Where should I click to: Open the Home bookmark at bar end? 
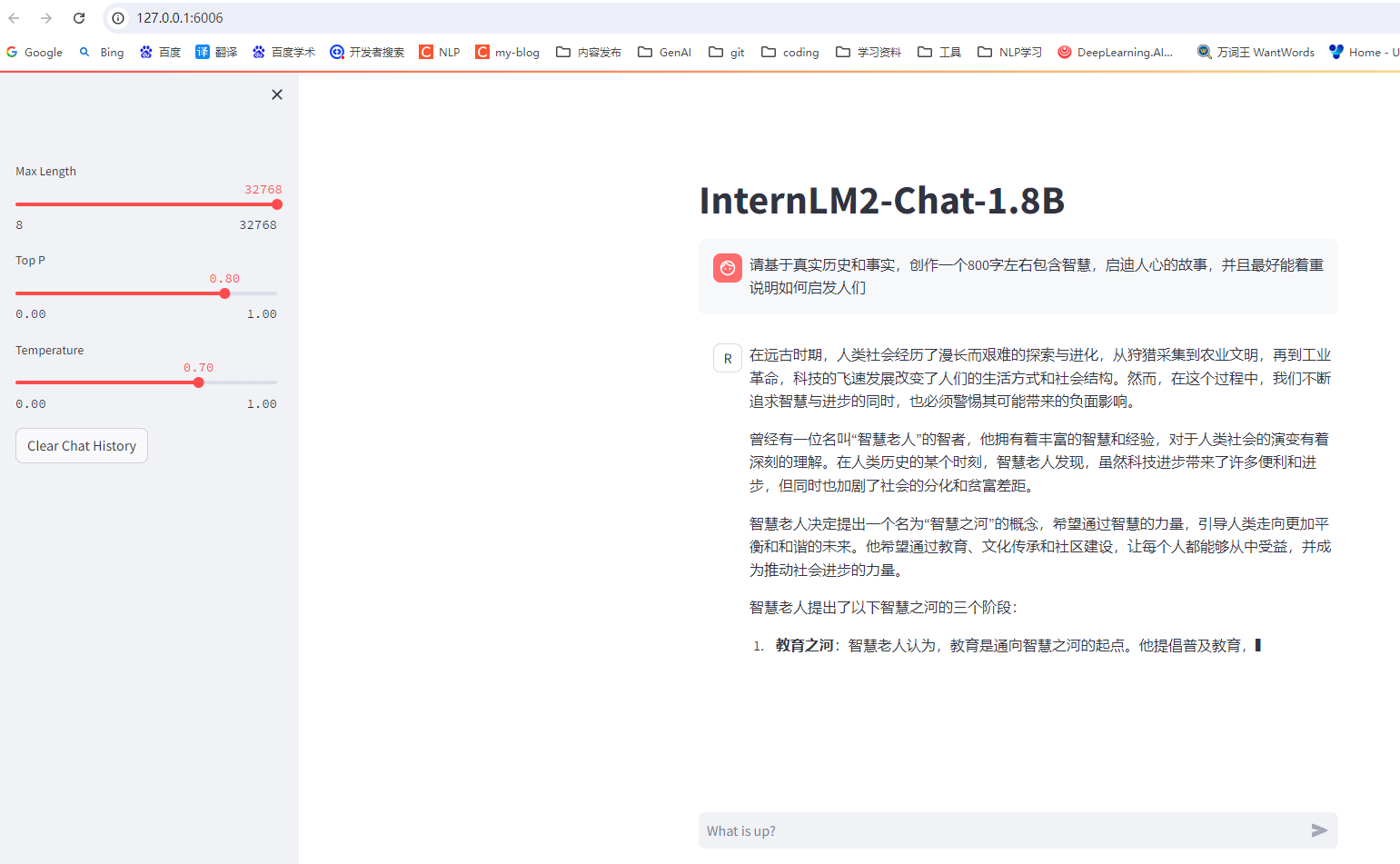click(x=1364, y=52)
